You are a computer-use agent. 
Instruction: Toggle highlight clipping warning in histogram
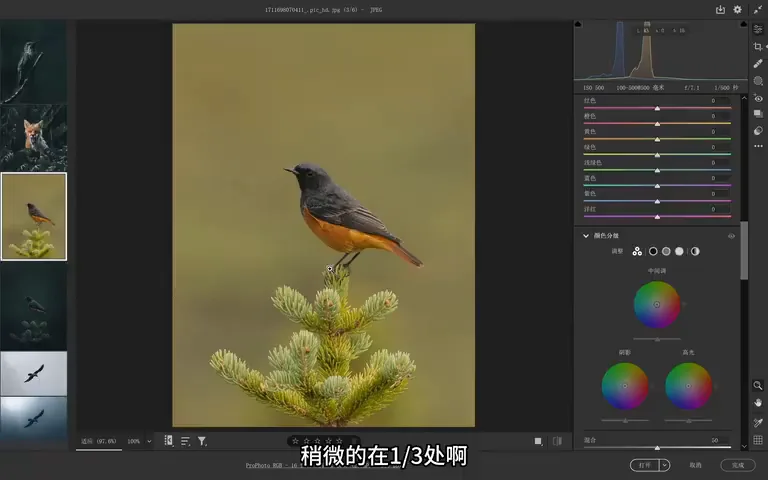744,24
